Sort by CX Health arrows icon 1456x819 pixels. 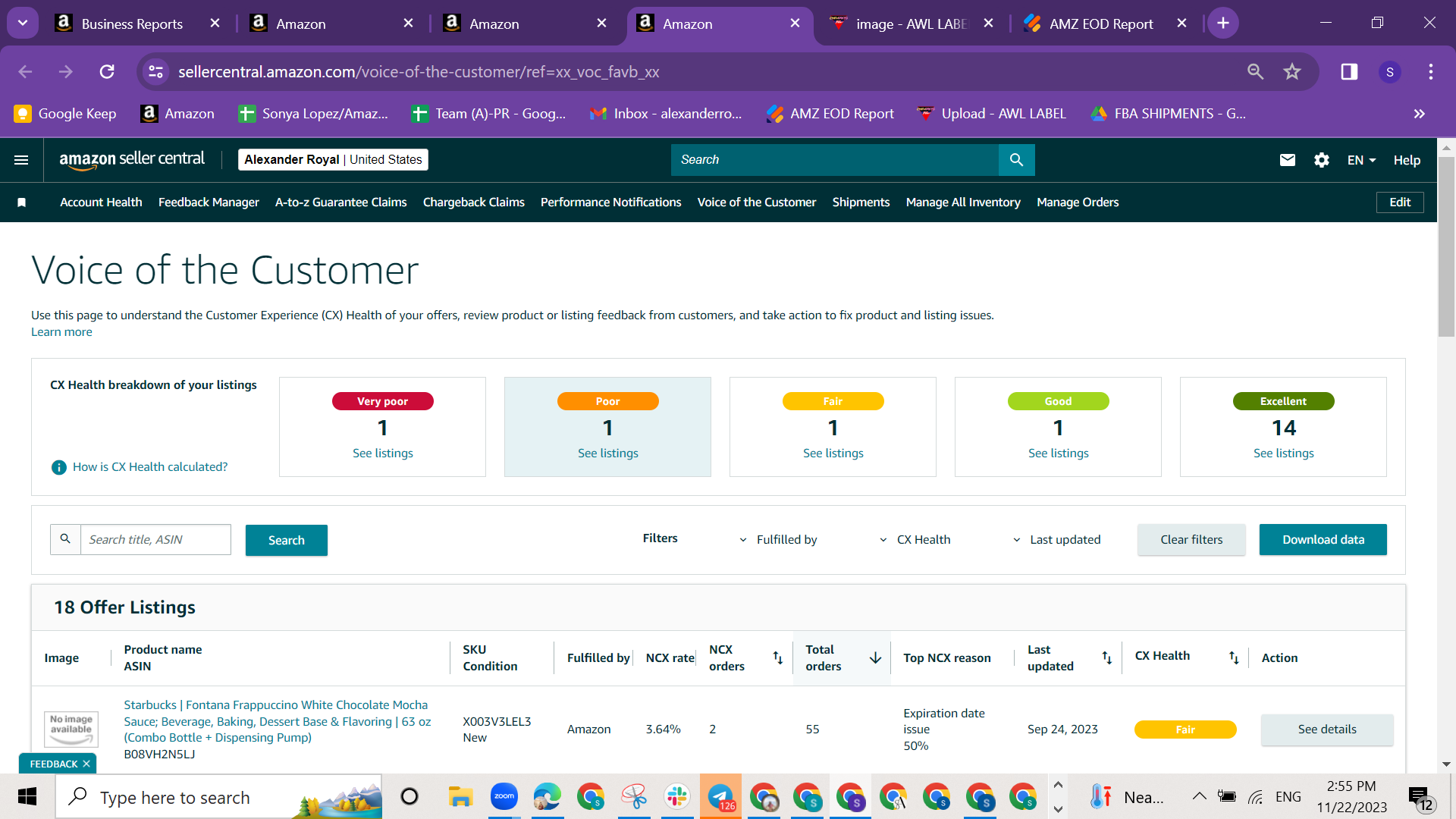[1234, 658]
